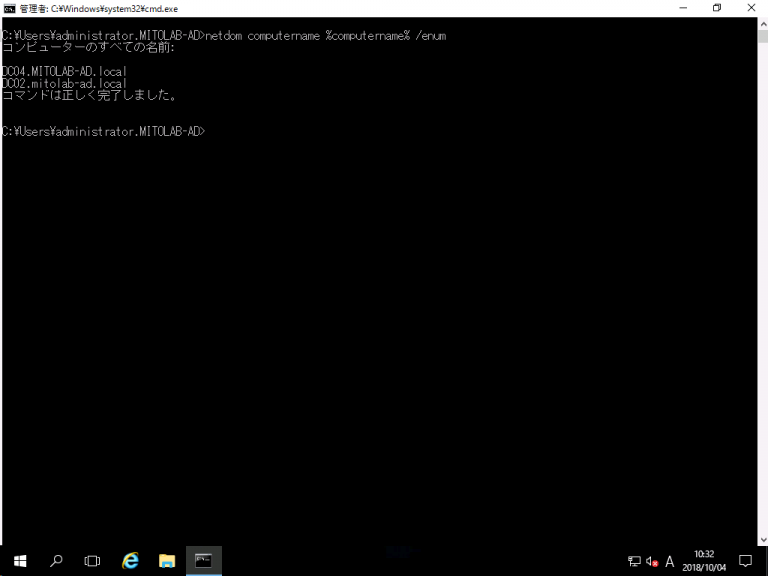Open the Action Center notifications icon
The width and height of the screenshot is (768, 576).
(x=745, y=561)
